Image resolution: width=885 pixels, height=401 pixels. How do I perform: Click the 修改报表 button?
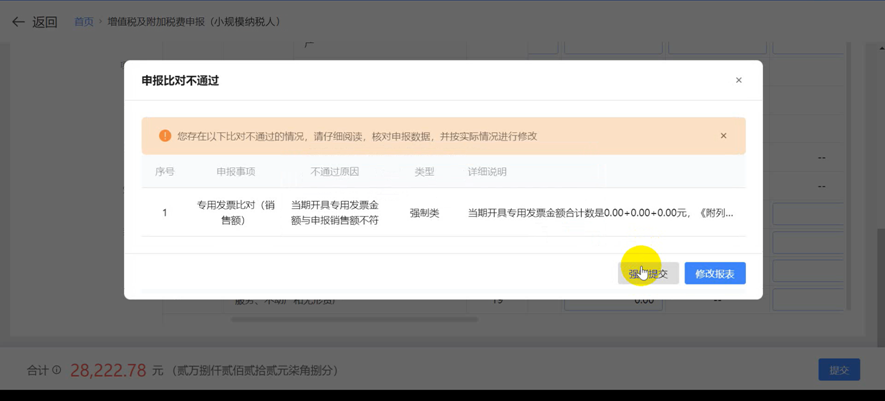[715, 273]
